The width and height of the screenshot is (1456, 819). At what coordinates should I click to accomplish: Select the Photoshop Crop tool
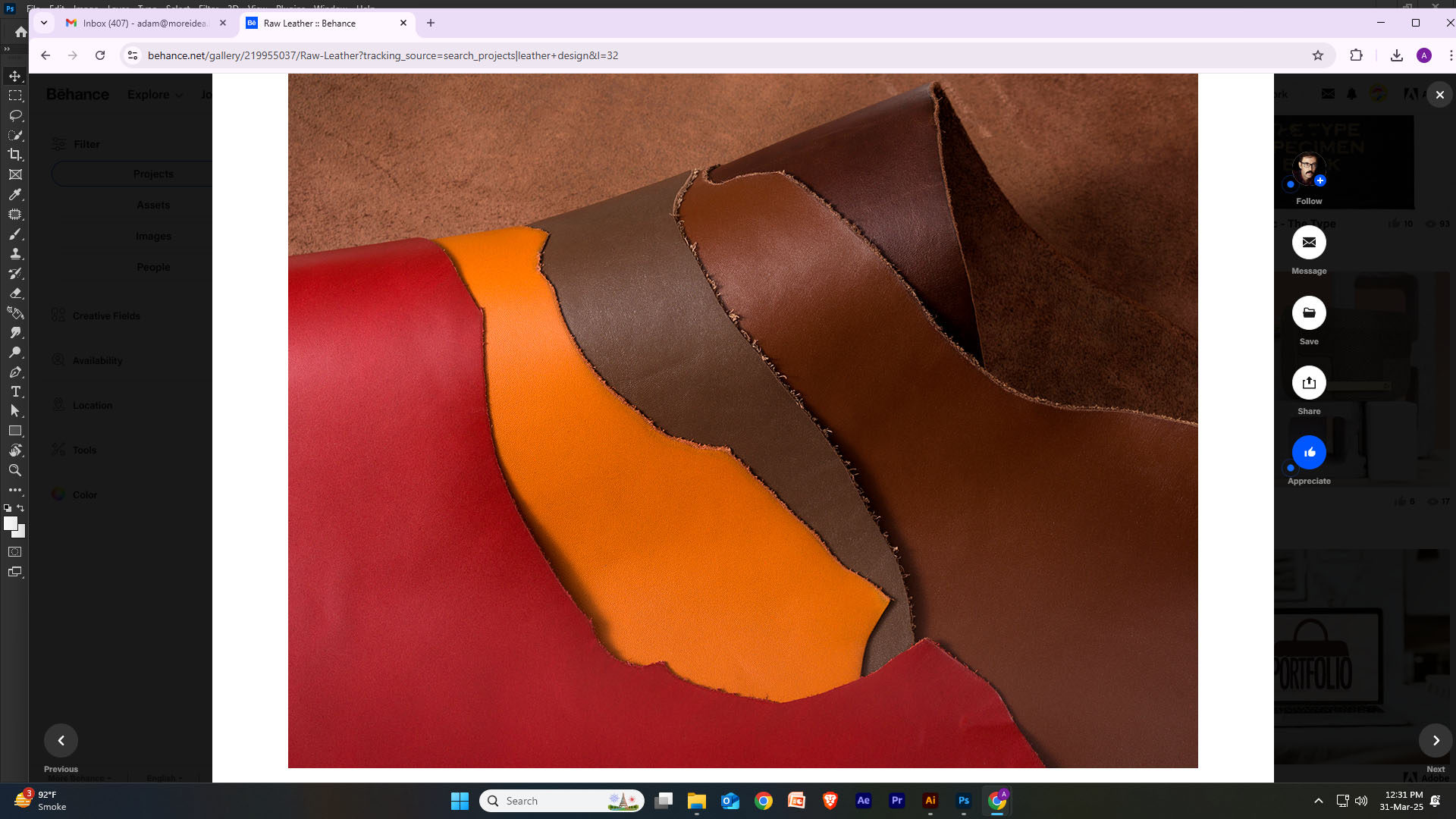point(15,155)
